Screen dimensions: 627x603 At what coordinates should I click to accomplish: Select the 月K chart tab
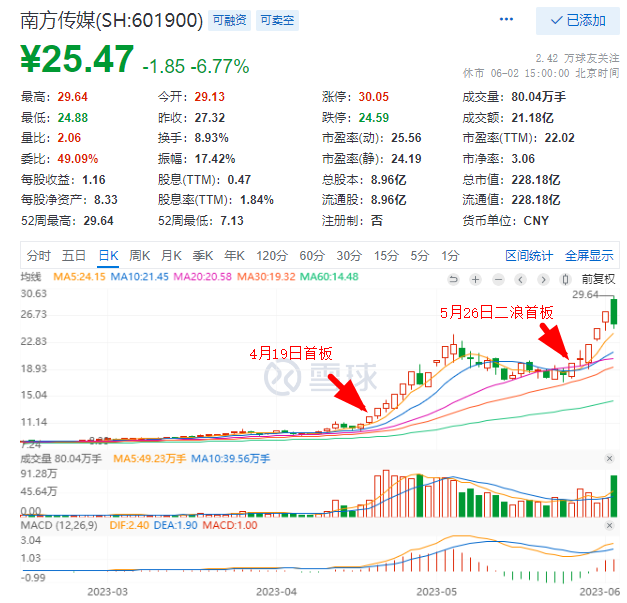click(171, 256)
